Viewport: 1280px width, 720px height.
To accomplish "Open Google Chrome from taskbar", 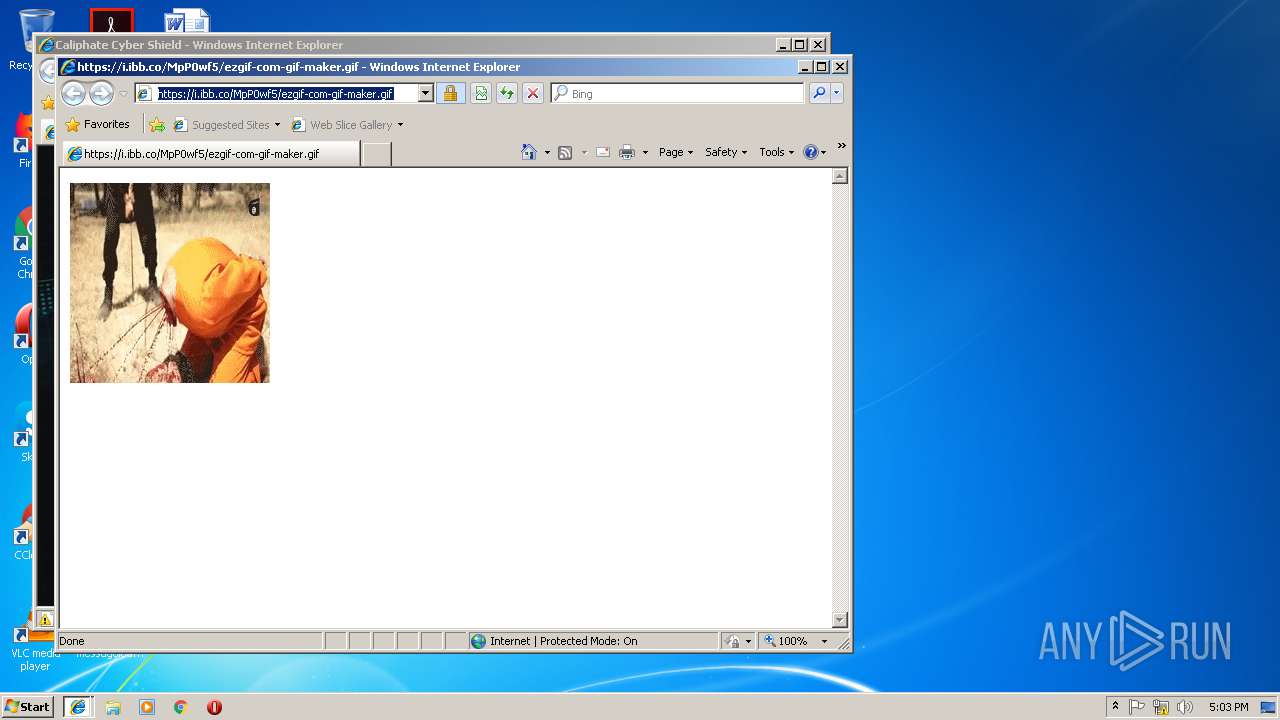I will tap(181, 707).
